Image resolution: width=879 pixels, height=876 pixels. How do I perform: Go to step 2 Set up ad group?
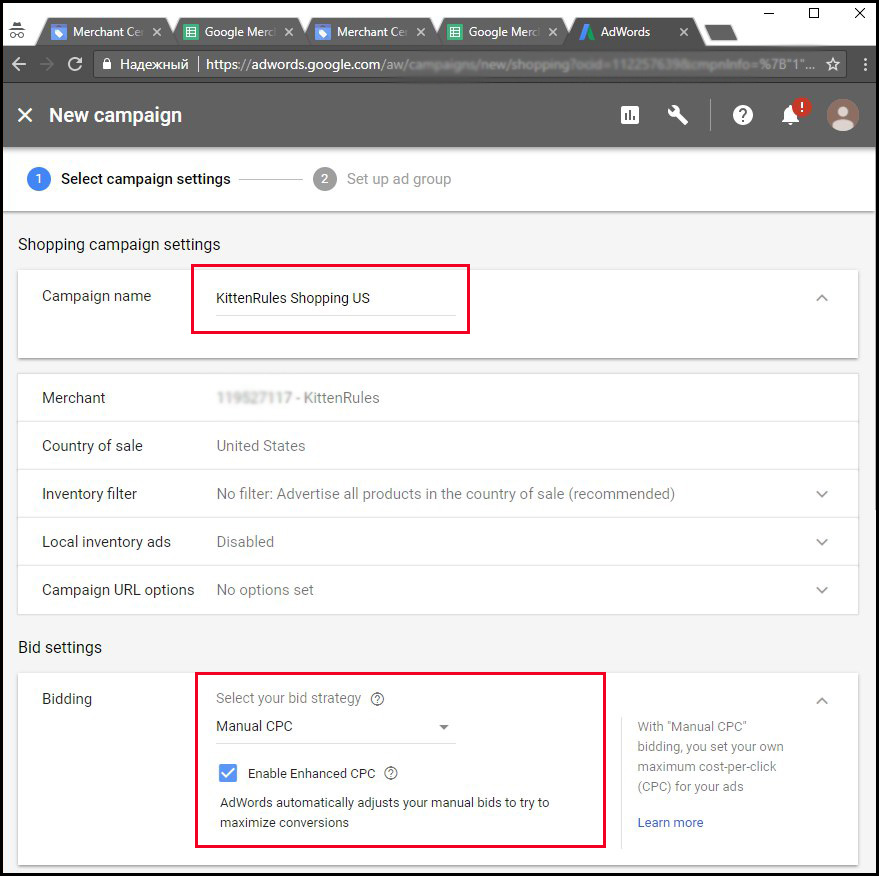tap(382, 179)
